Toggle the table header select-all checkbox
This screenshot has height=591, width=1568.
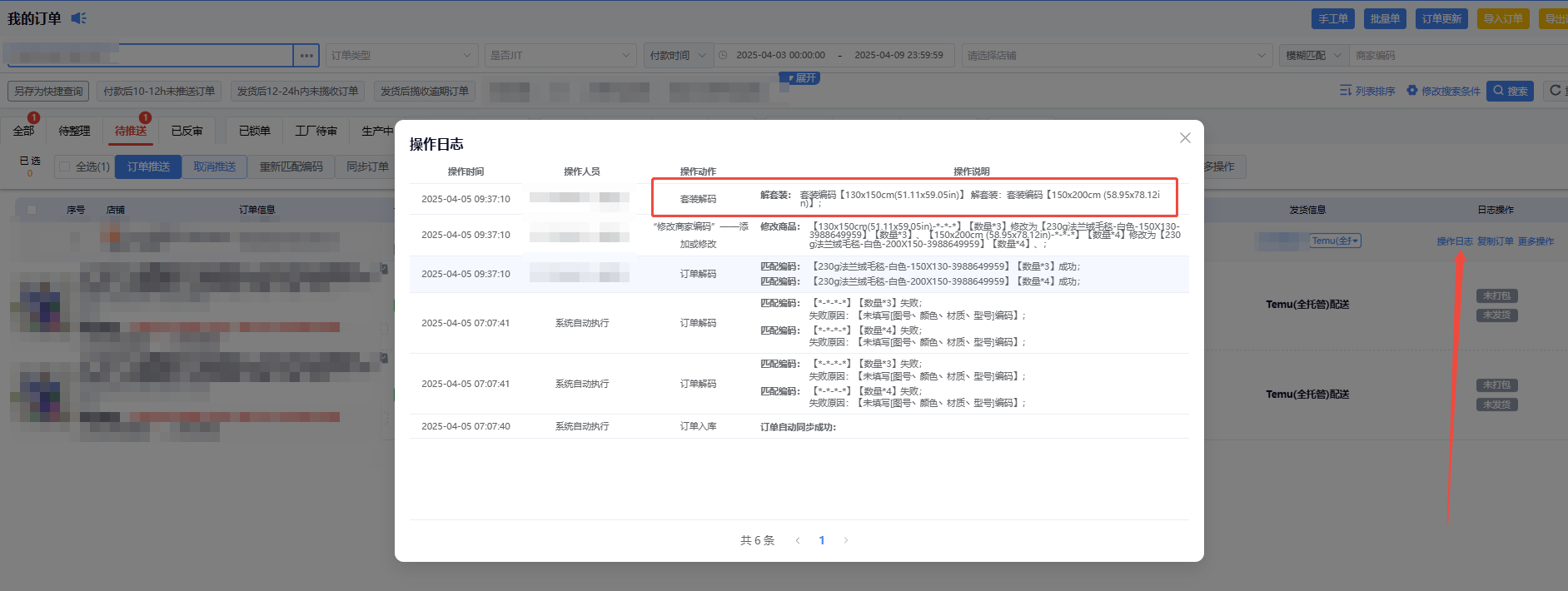click(32, 210)
